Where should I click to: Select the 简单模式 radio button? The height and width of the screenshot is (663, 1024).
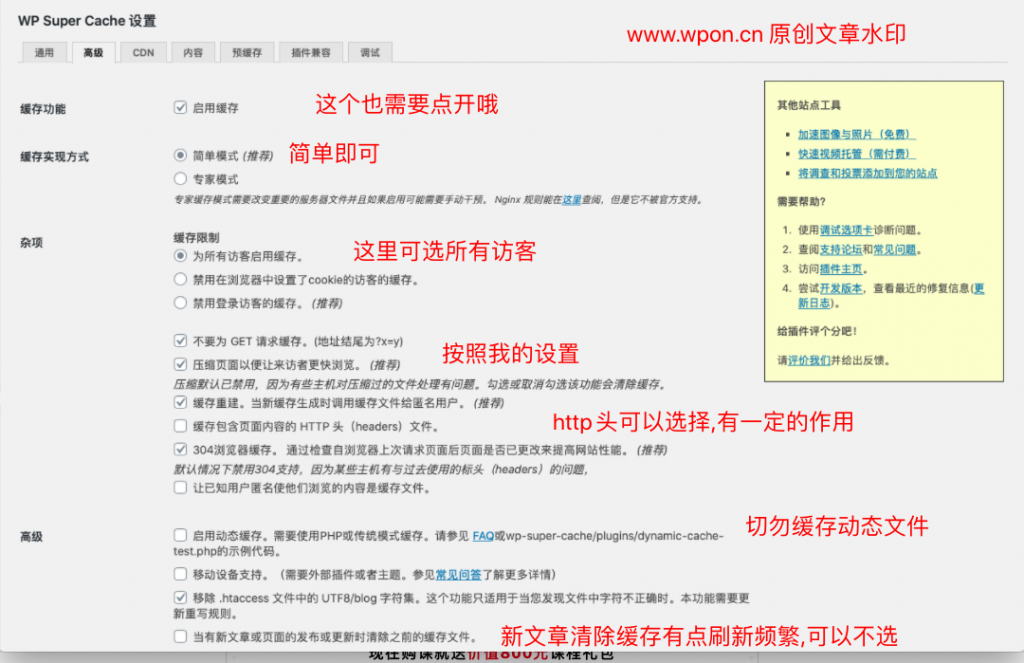point(181,156)
